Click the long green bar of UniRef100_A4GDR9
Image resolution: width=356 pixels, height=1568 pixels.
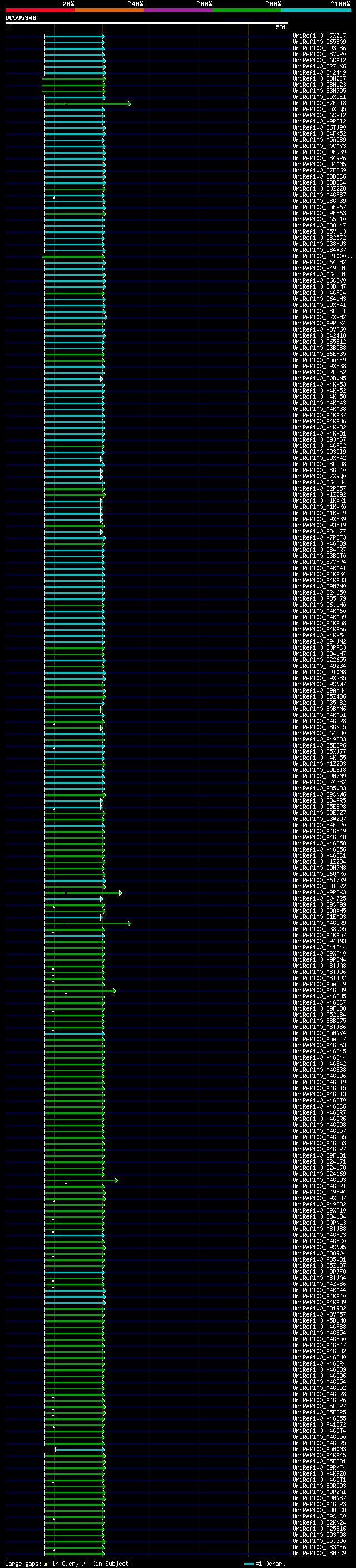tap(88, 923)
